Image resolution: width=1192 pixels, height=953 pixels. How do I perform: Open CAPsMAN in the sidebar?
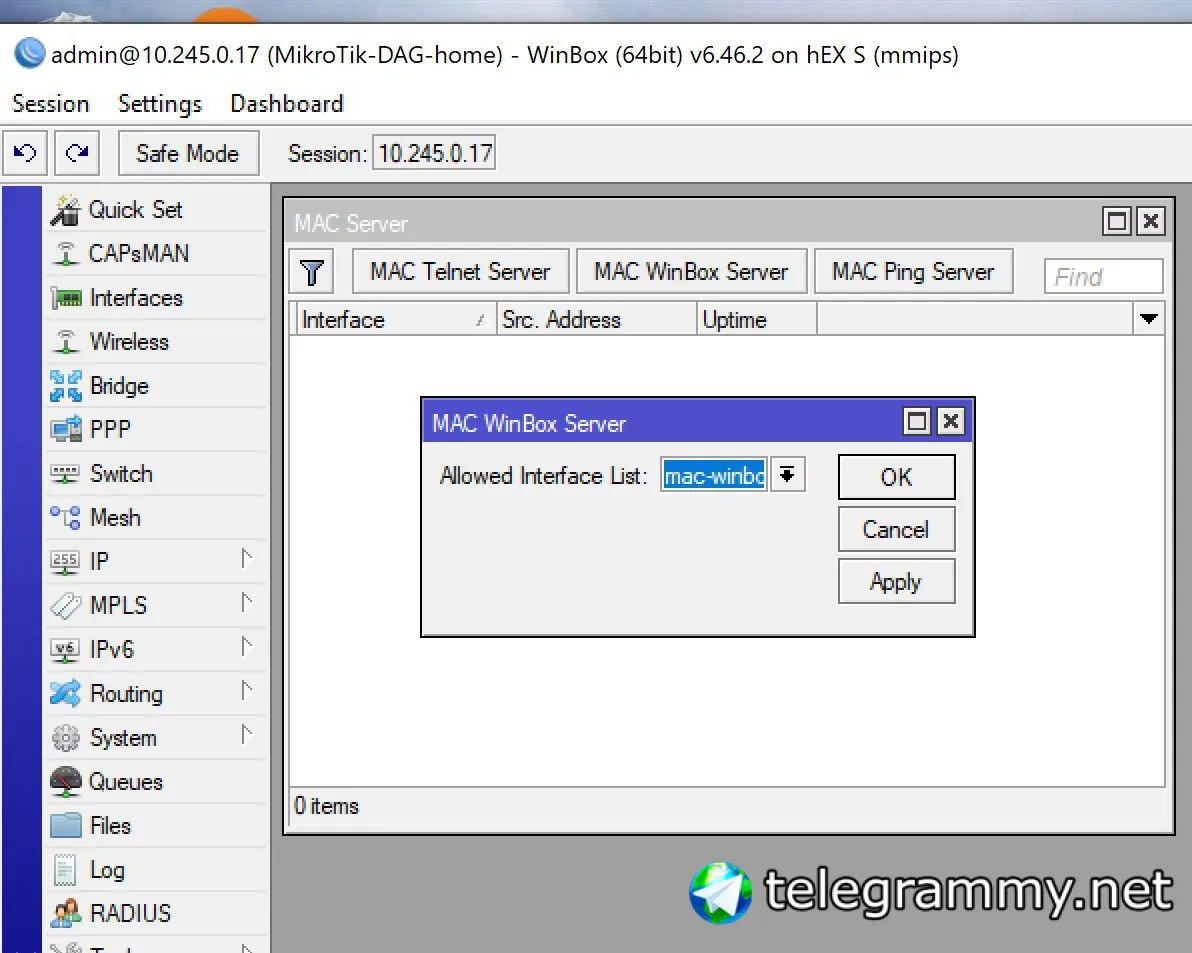[x=156, y=254]
